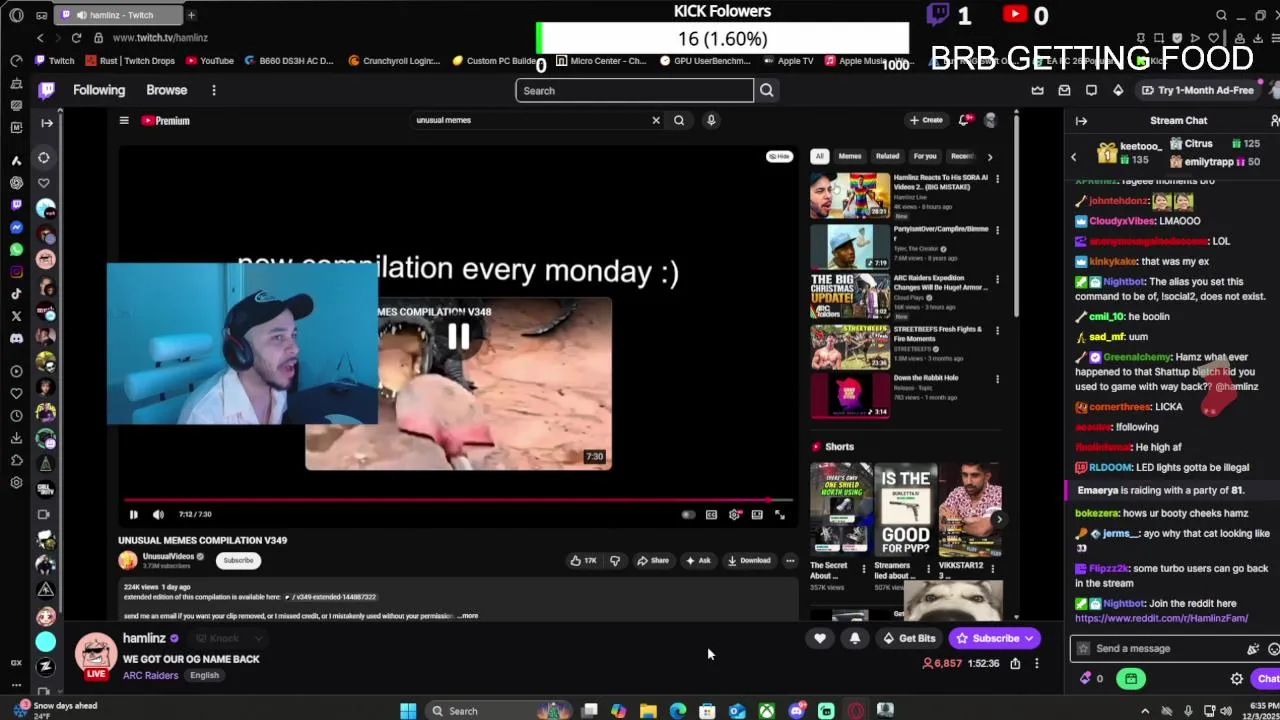Image resolution: width=1280 pixels, height=720 pixels.
Task: Click Windows Start button on taskbar
Action: (408, 711)
